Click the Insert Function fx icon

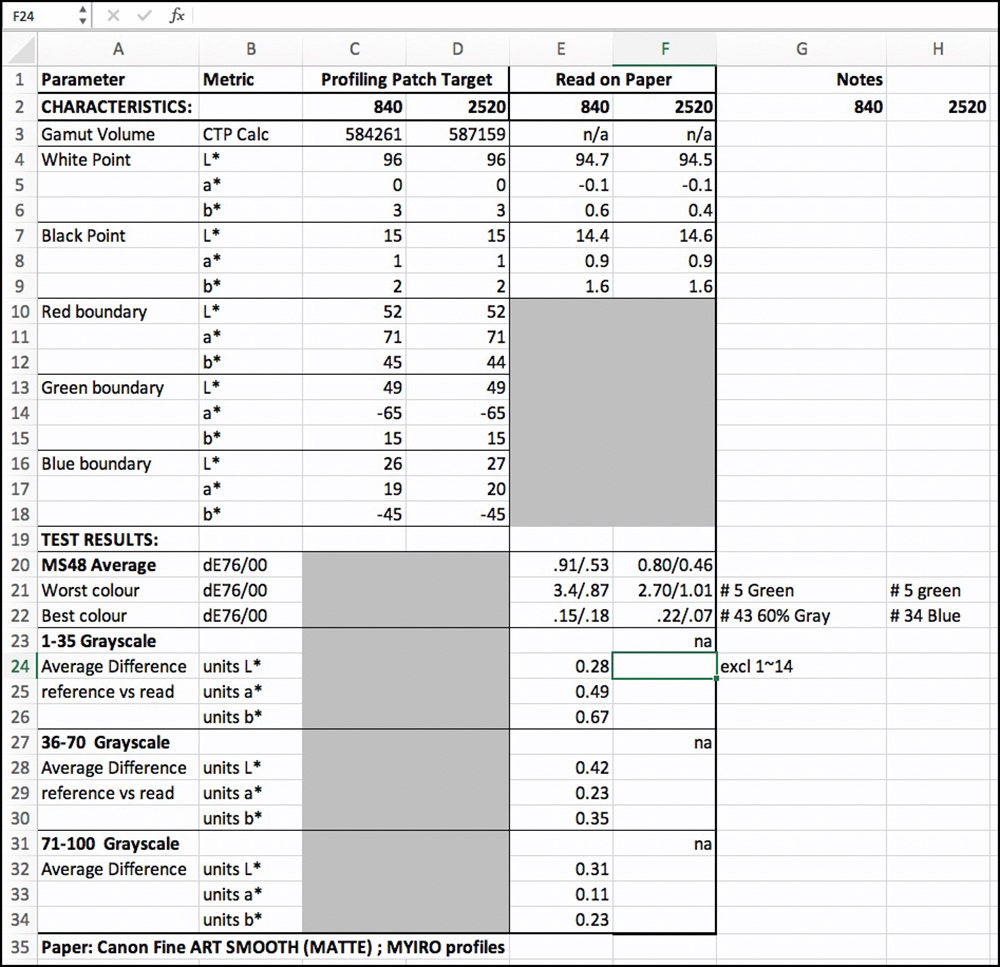tap(177, 16)
